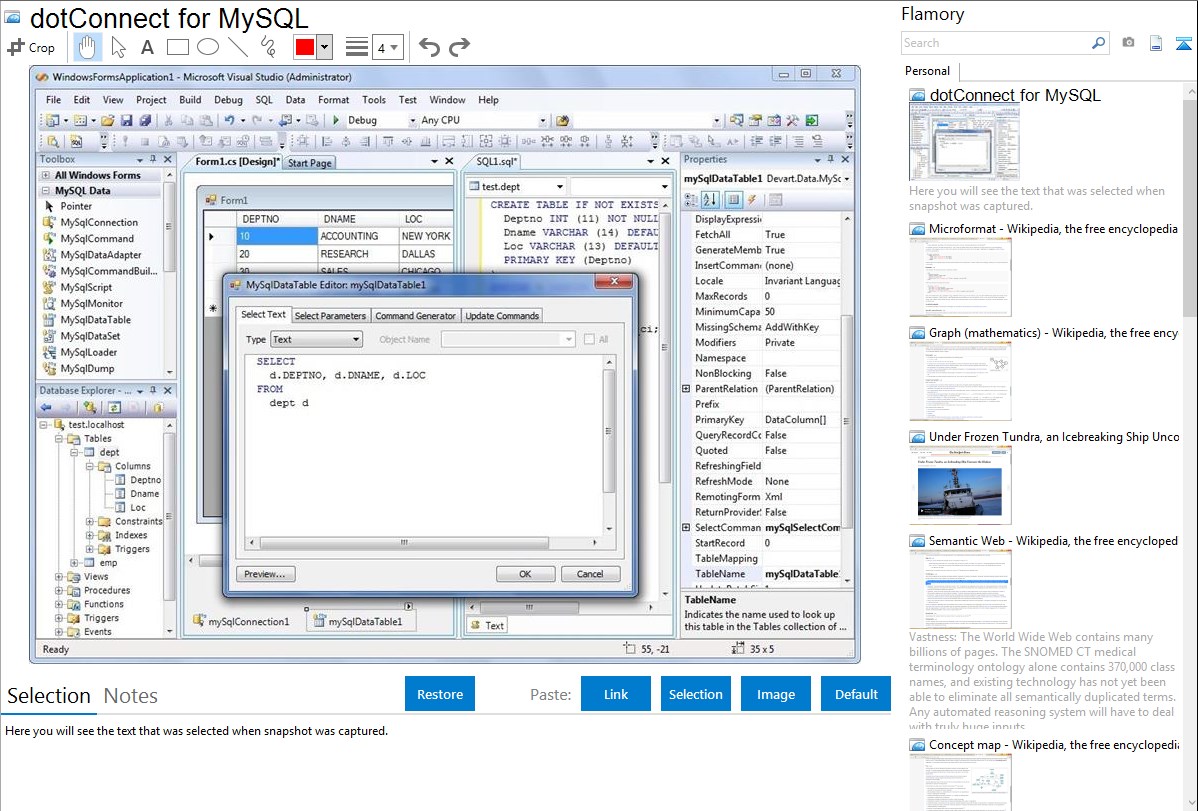Select MySqlMonitor in the Toolbox
Screen dimensions: 1198x811
click(x=91, y=303)
